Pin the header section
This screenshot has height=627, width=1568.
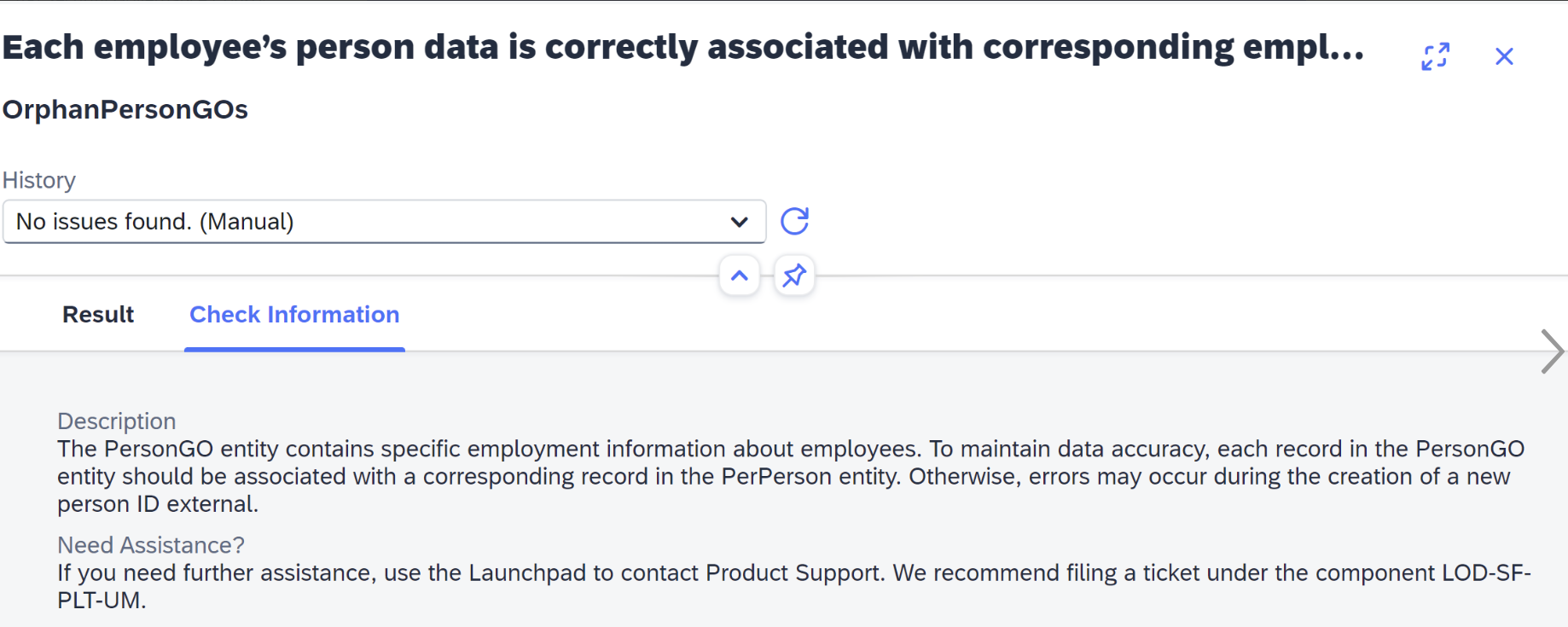[794, 276]
